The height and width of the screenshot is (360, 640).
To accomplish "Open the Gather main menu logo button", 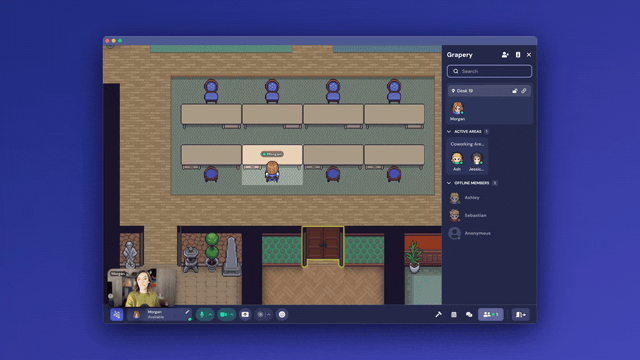I will coord(117,314).
